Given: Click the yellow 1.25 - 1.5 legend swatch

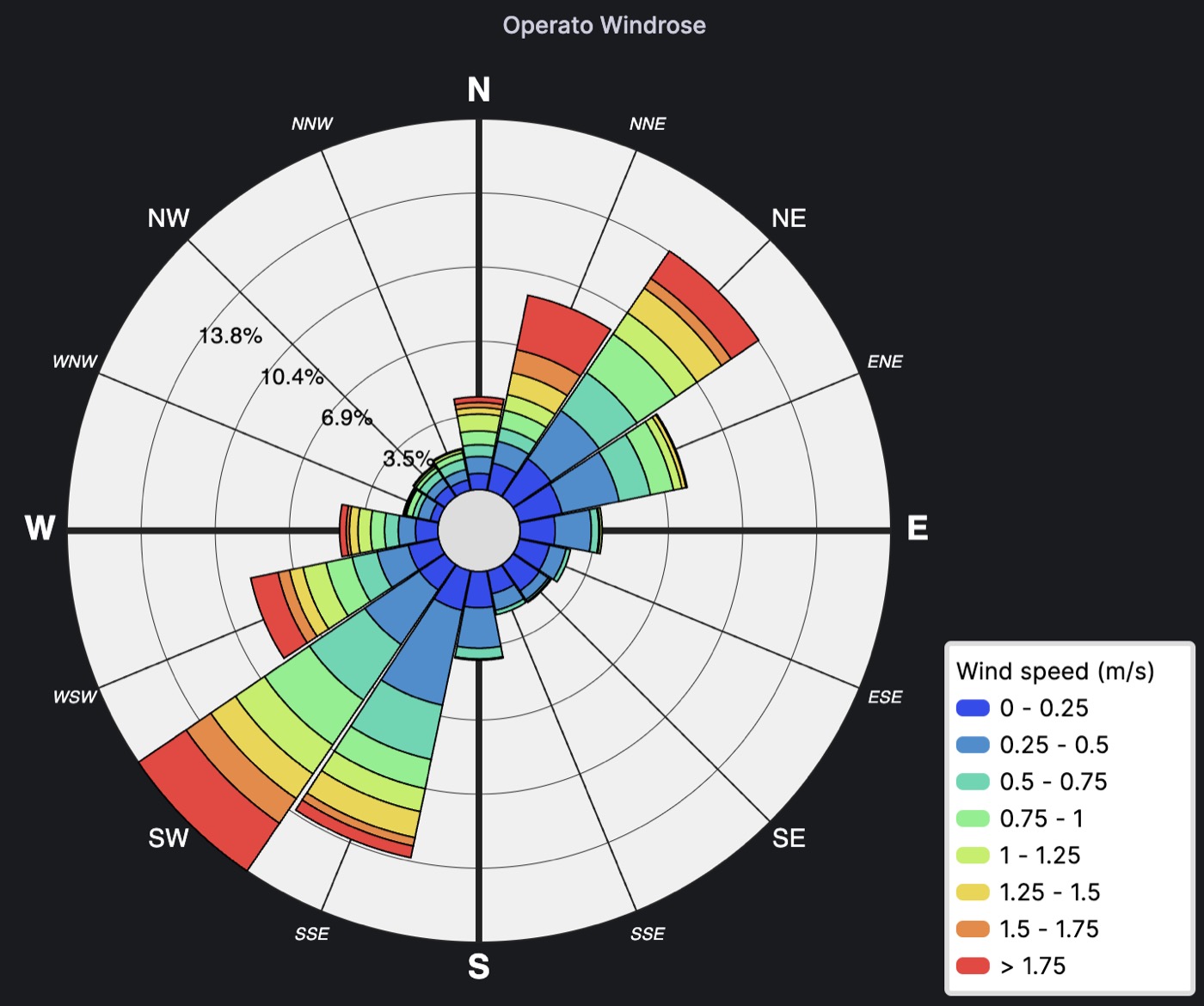Looking at the screenshot, I should tap(973, 893).
